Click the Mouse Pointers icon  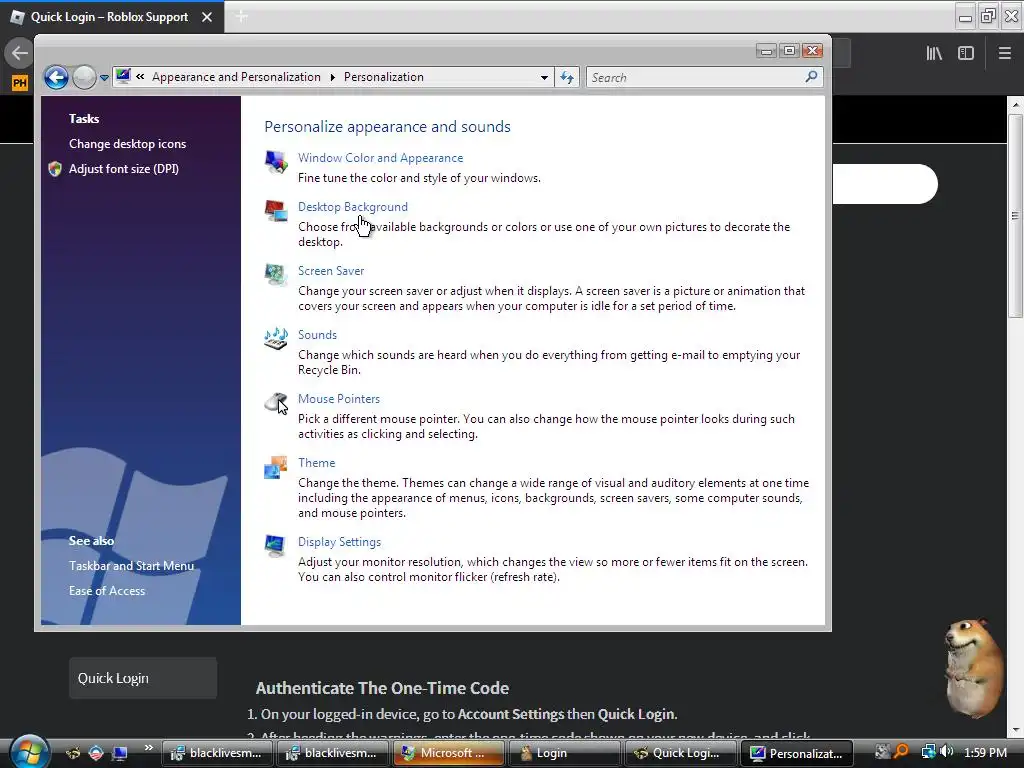coord(276,402)
